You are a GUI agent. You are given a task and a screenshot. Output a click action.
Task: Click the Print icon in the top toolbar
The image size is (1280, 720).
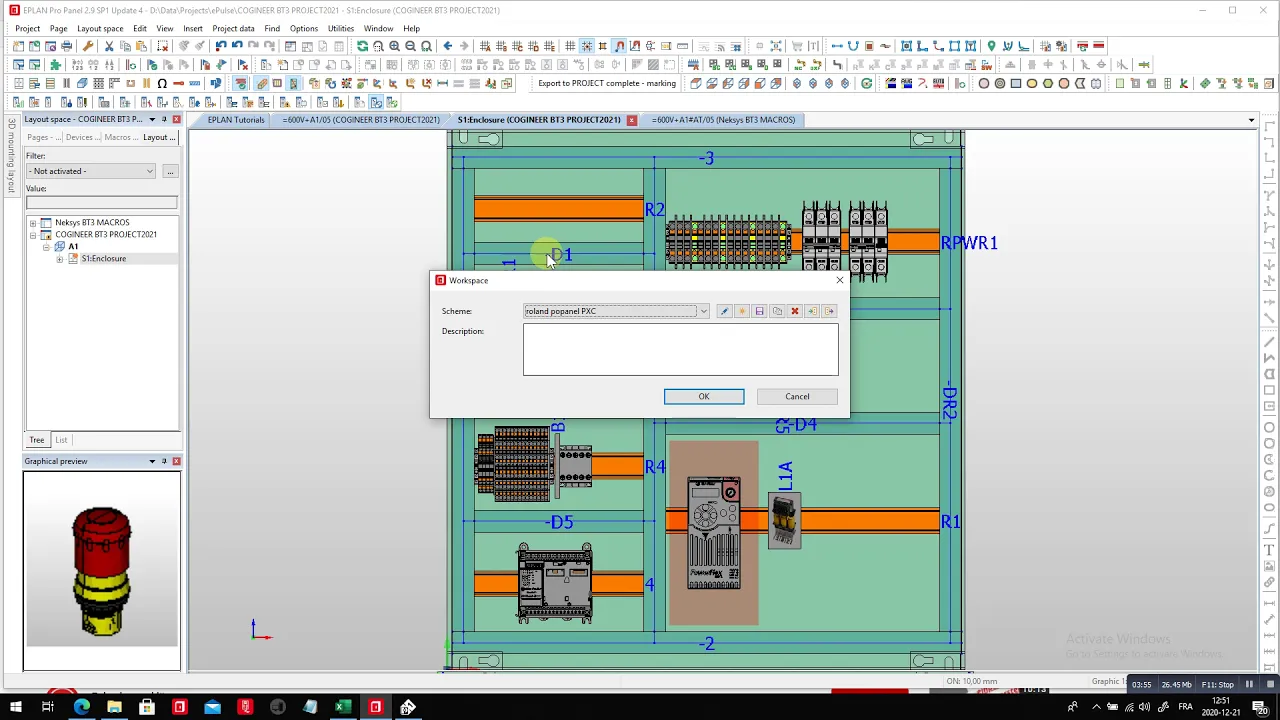pyautogui.click(x=67, y=46)
